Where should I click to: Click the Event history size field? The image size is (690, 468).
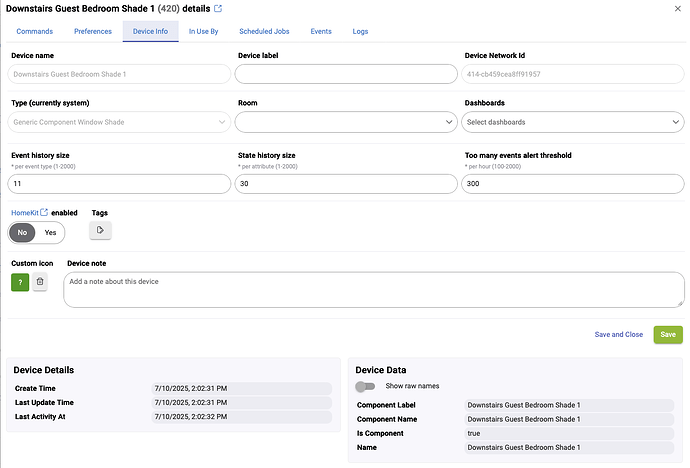click(x=118, y=184)
